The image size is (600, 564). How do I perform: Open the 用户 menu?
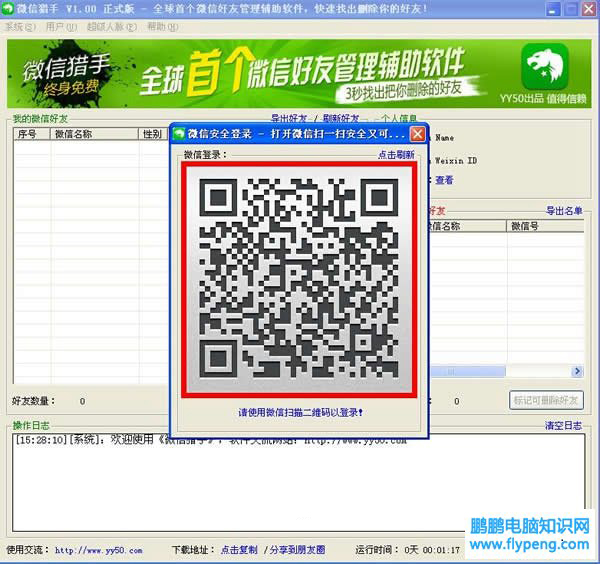[61, 27]
